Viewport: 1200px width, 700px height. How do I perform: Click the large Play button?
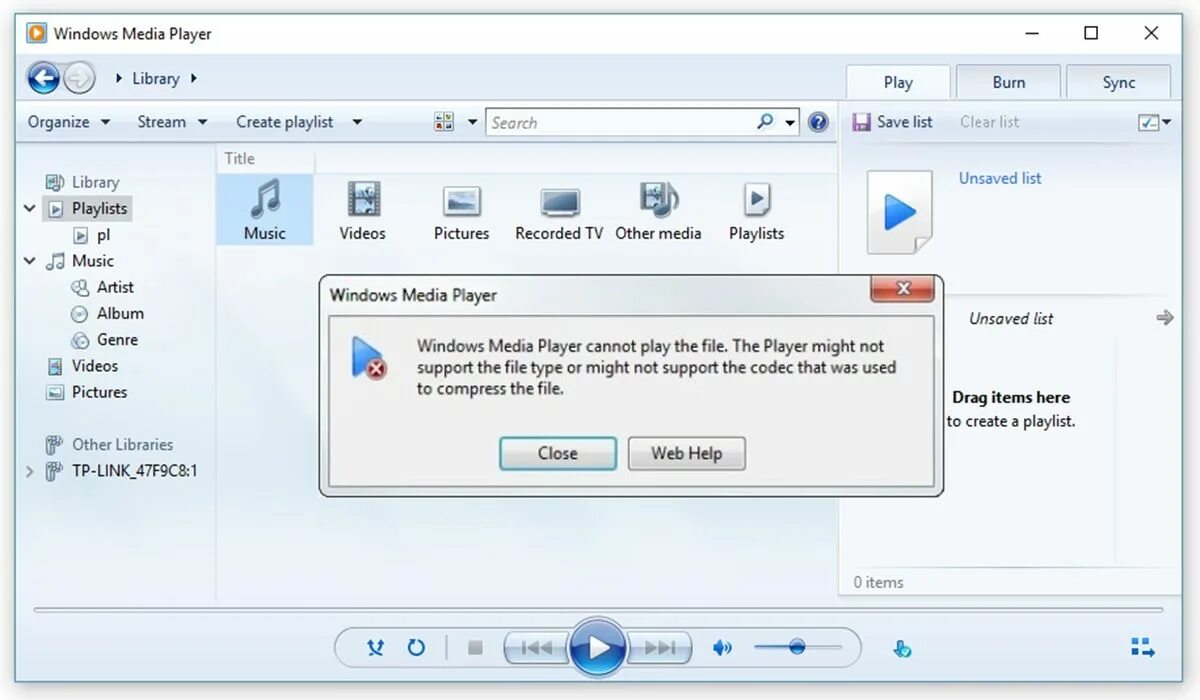[598, 648]
